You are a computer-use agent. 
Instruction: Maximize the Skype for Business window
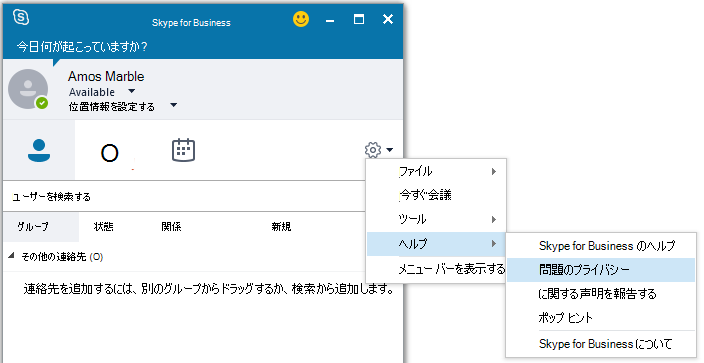(x=359, y=19)
